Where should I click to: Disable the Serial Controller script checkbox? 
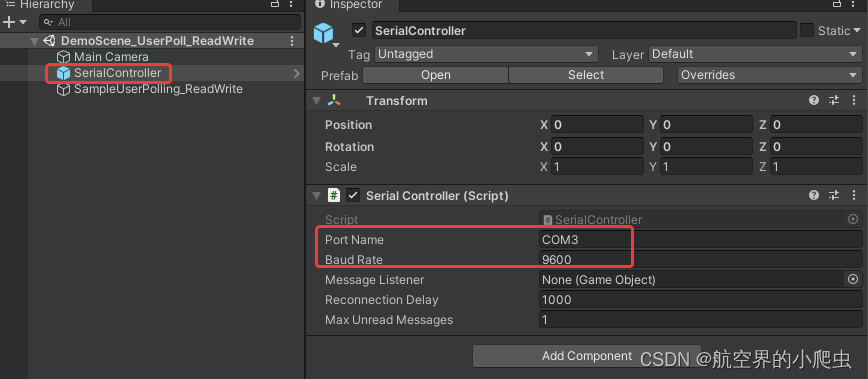click(x=353, y=195)
